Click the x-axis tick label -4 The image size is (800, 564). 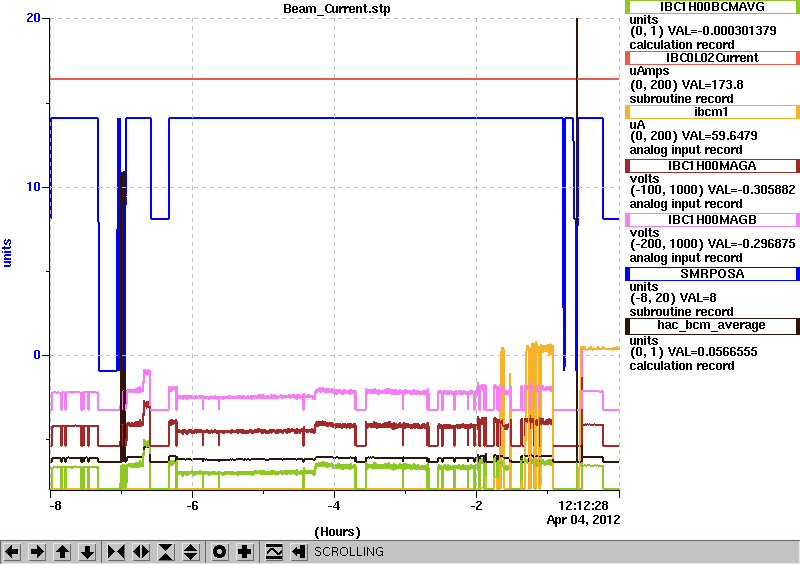(x=334, y=506)
